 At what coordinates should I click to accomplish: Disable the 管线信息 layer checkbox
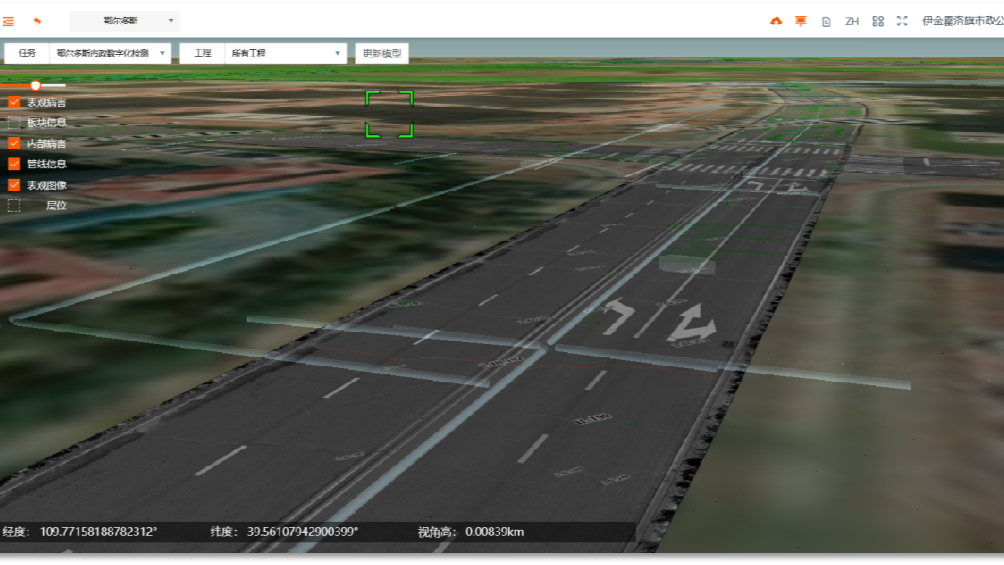tap(14, 164)
